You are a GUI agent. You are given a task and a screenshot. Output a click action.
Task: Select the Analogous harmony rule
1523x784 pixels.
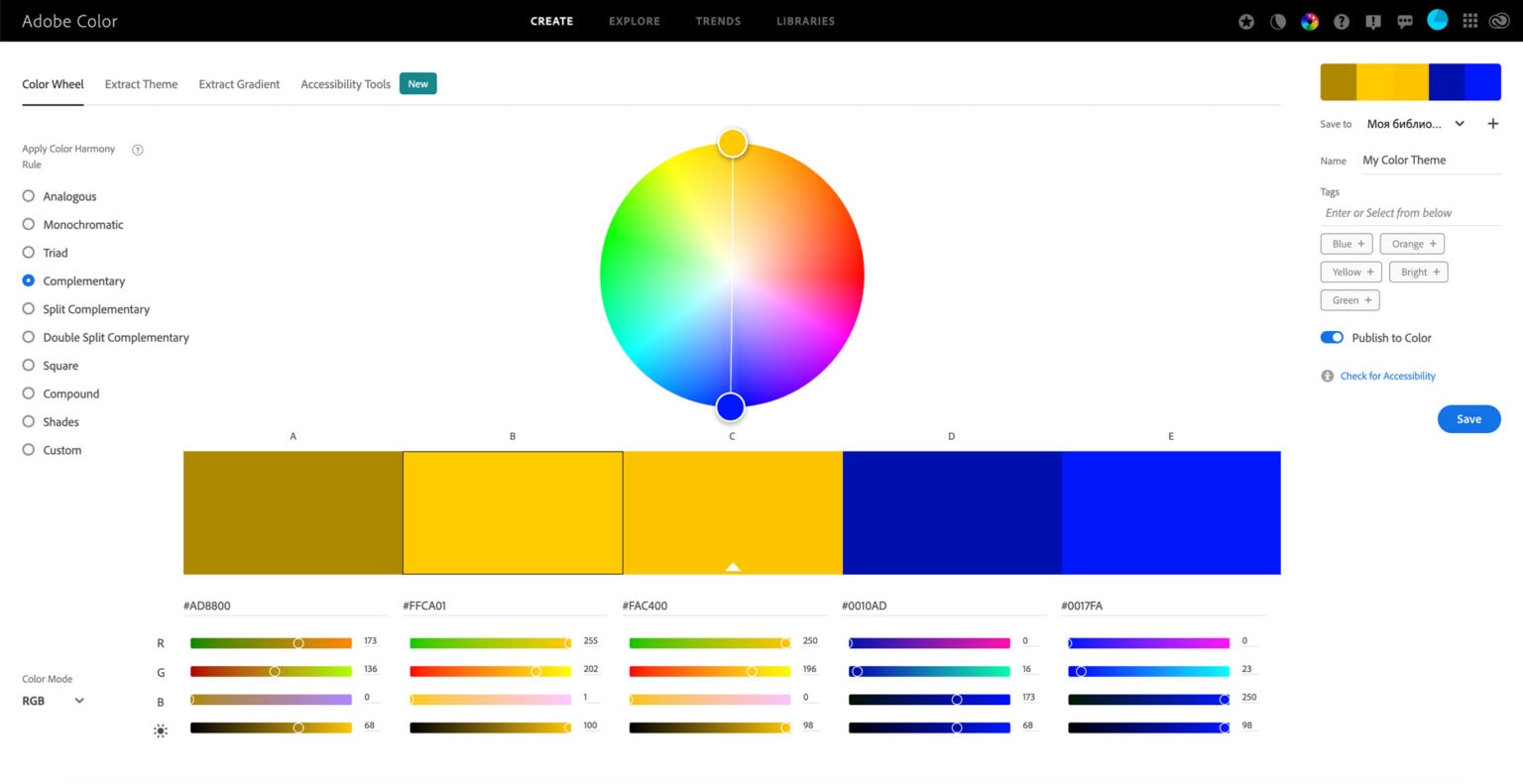29,196
